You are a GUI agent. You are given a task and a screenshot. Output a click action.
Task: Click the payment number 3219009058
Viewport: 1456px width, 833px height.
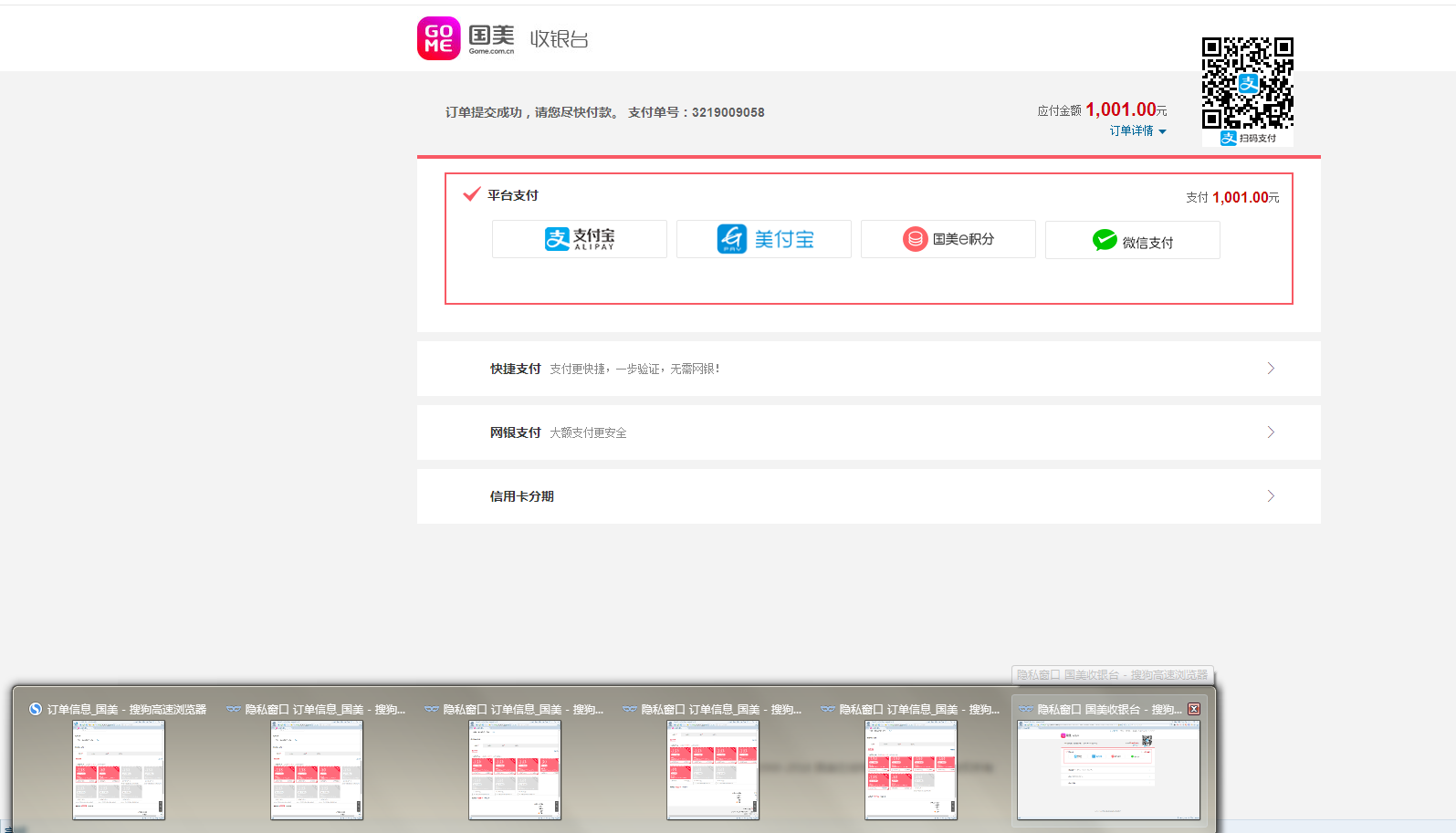tap(728, 112)
